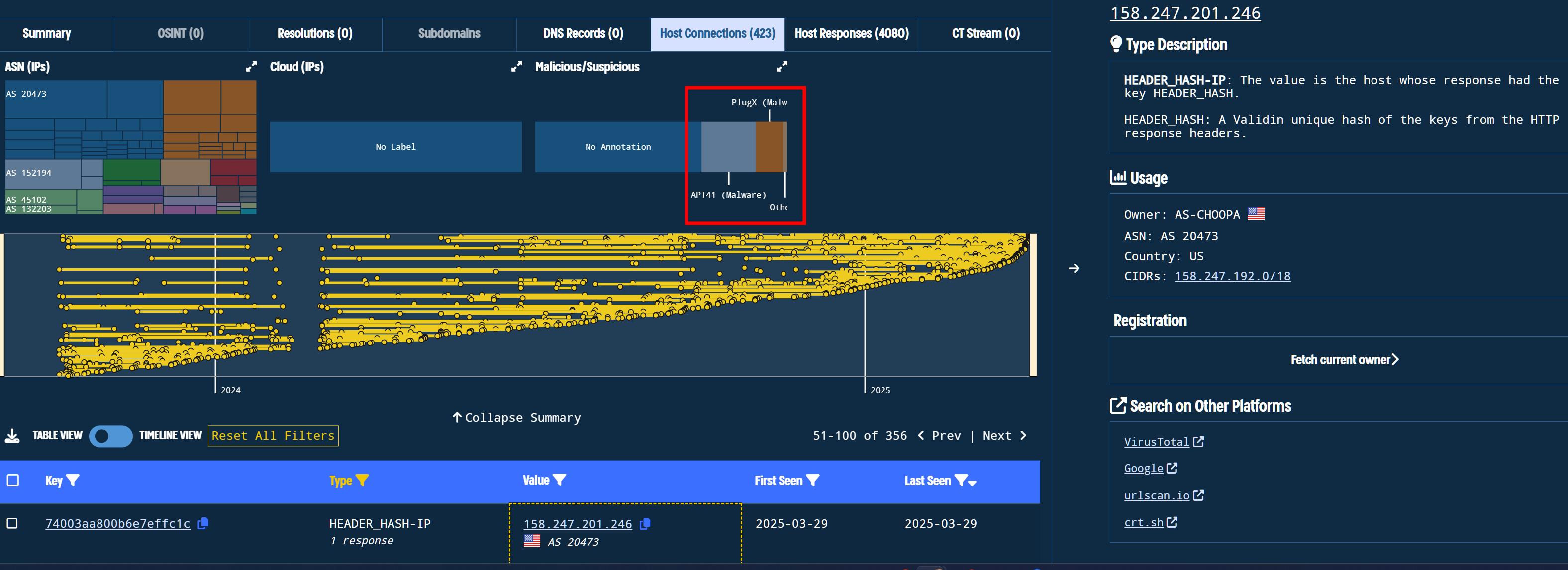The height and width of the screenshot is (570, 1568).
Task: Select AS 20473 treemap block
Action: pyautogui.click(x=56, y=99)
